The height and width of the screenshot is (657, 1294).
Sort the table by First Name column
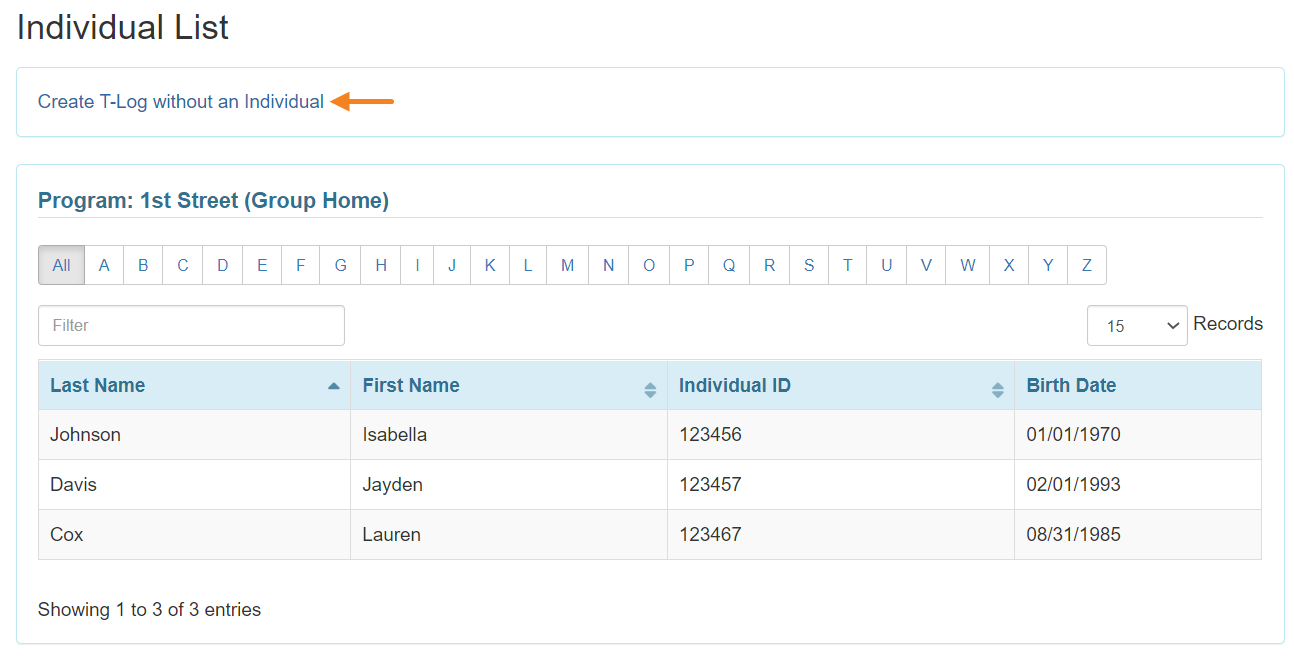411,385
